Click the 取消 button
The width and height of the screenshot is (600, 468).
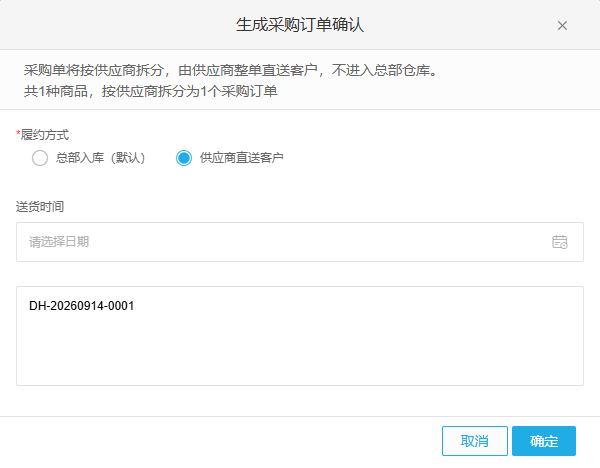pos(474,441)
